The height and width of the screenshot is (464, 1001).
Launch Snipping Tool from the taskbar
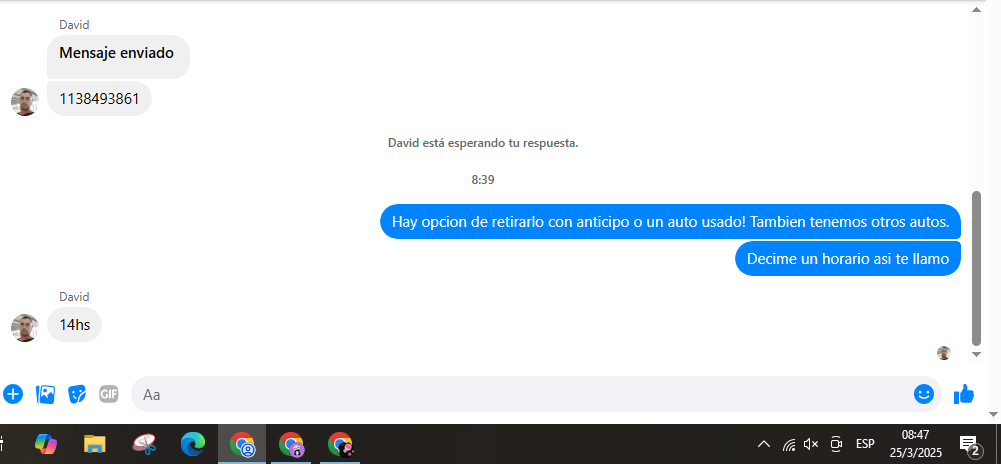click(x=144, y=444)
